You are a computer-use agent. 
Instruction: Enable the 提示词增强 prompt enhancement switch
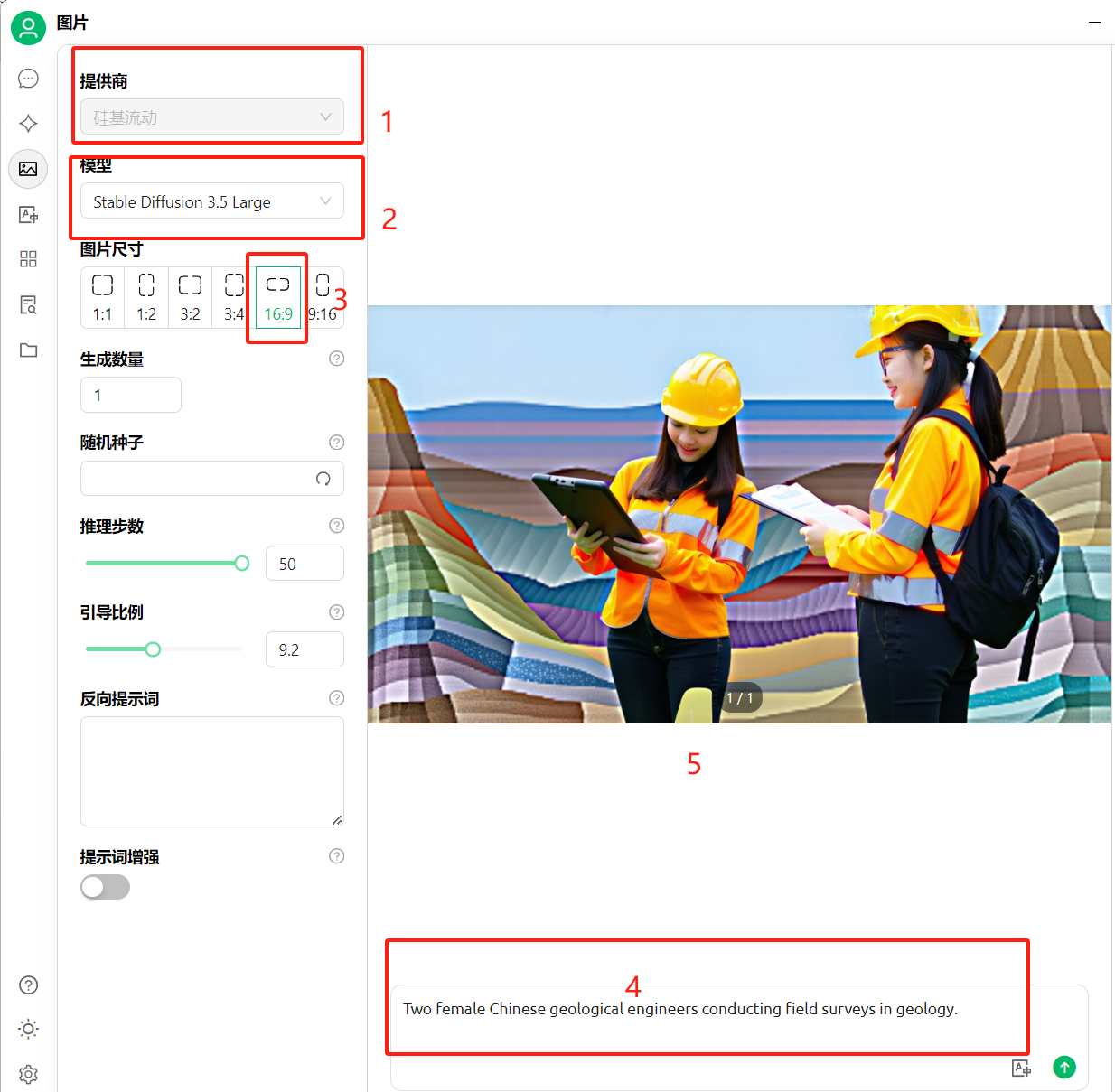105,887
